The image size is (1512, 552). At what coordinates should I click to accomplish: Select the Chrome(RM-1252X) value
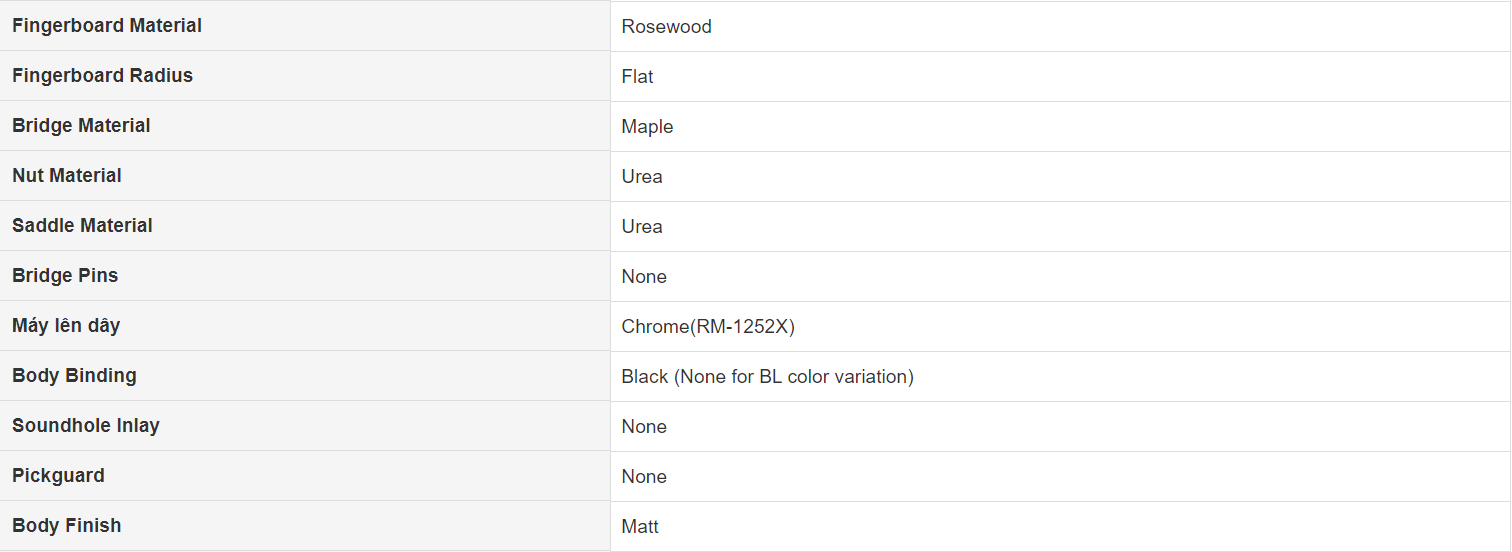pyautogui.click(x=708, y=327)
